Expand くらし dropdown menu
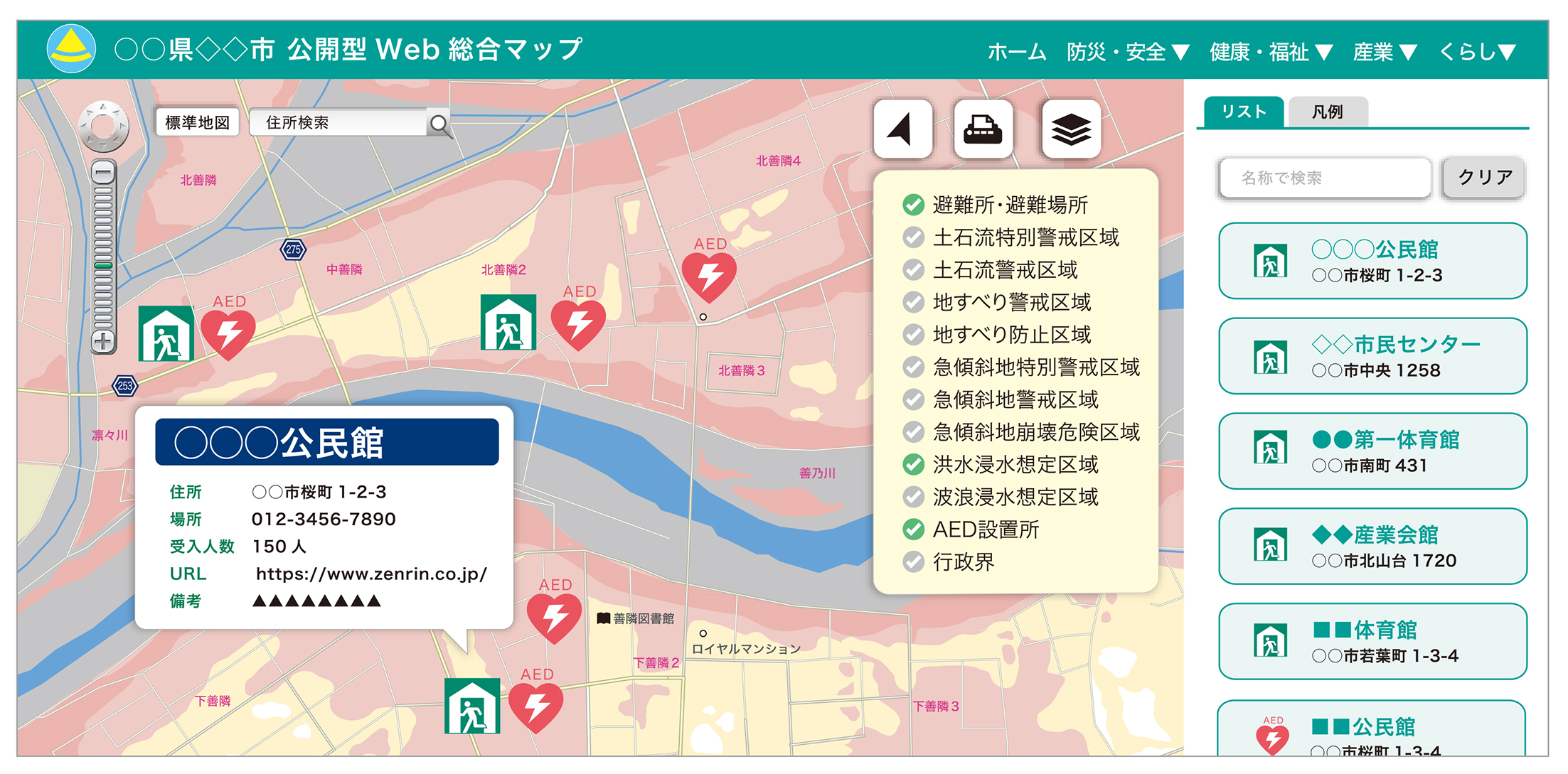Viewport: 1568px width, 774px height. point(1478,52)
